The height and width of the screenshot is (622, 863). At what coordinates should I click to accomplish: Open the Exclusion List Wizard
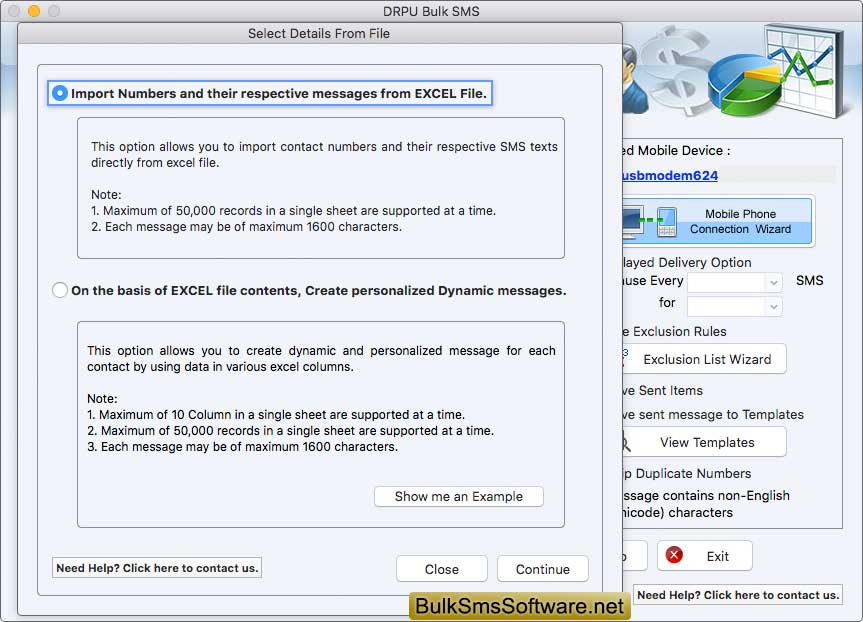pos(704,359)
